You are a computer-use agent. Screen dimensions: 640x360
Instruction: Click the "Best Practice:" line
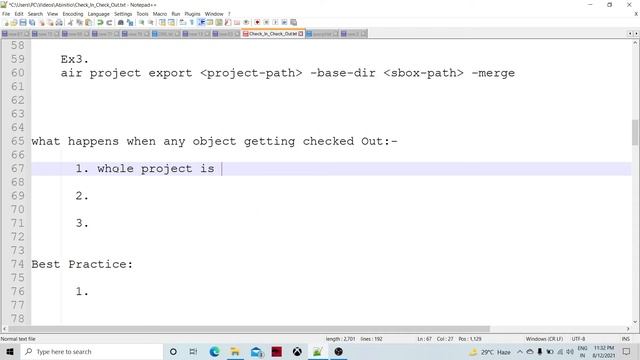(82, 264)
